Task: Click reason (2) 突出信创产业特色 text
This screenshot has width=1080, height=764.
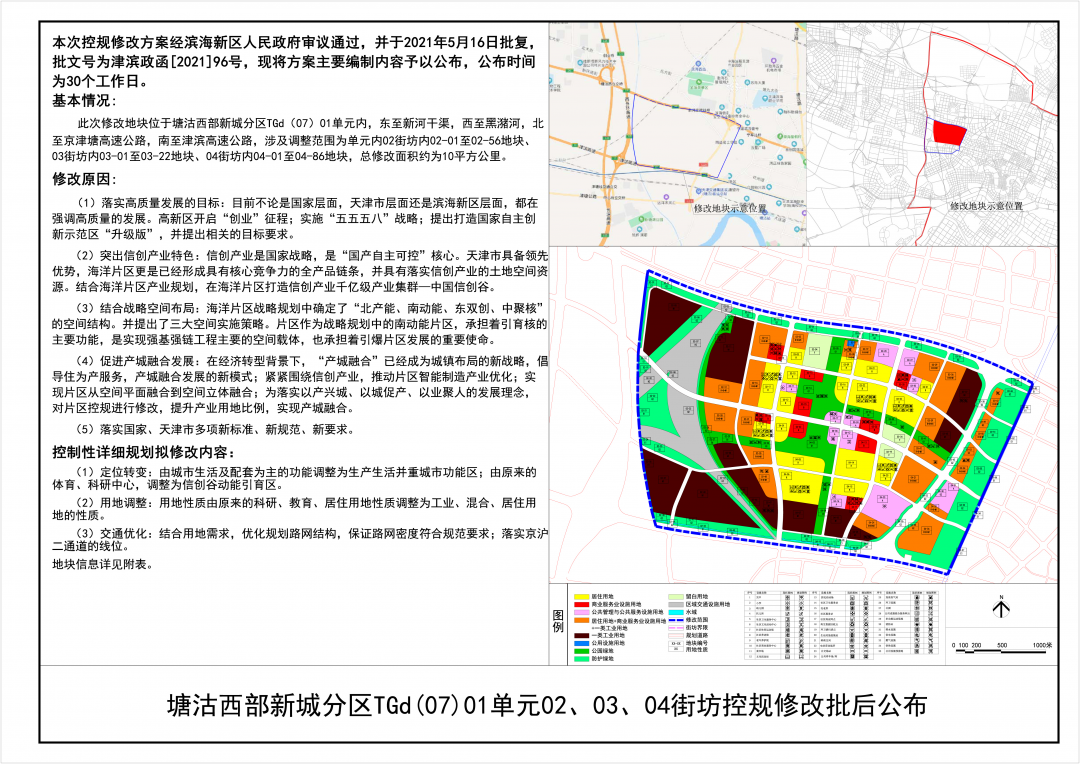Action: (300, 271)
